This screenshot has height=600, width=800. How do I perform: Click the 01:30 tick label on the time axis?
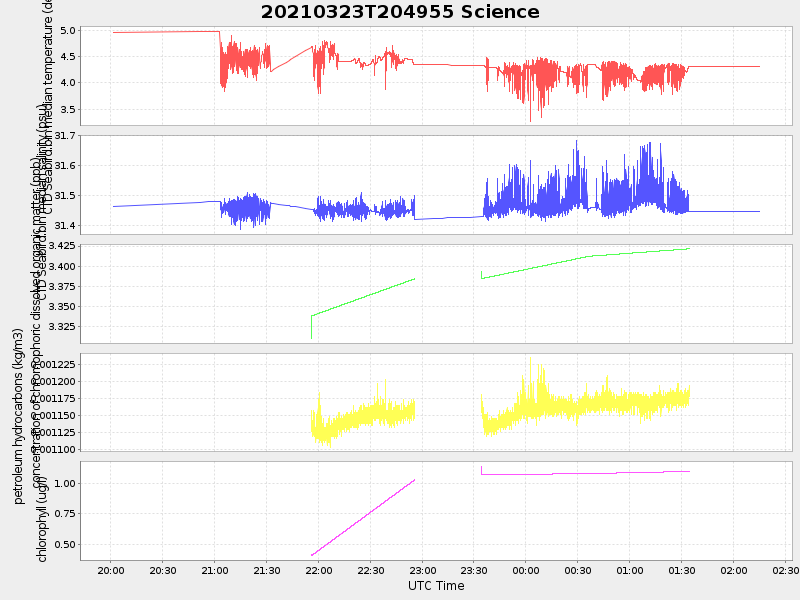point(682,571)
